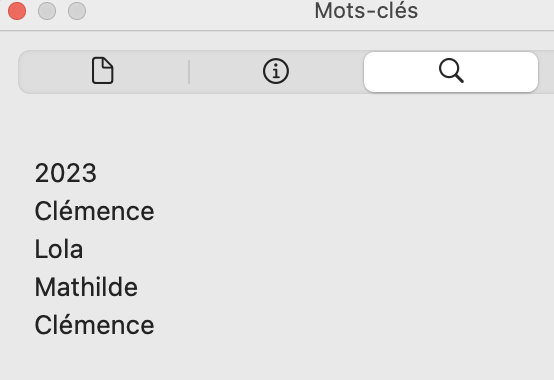Switch to the information segment

pyautogui.click(x=276, y=72)
